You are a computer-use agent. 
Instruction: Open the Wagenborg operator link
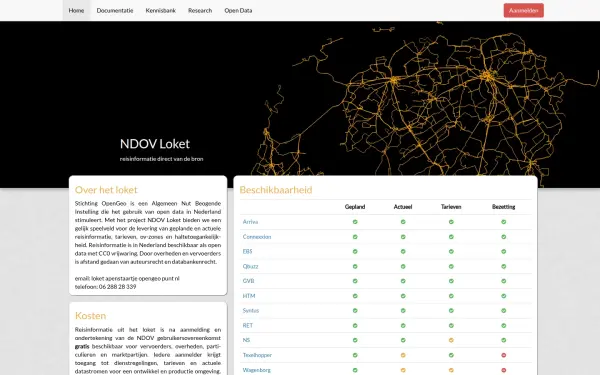click(256, 370)
